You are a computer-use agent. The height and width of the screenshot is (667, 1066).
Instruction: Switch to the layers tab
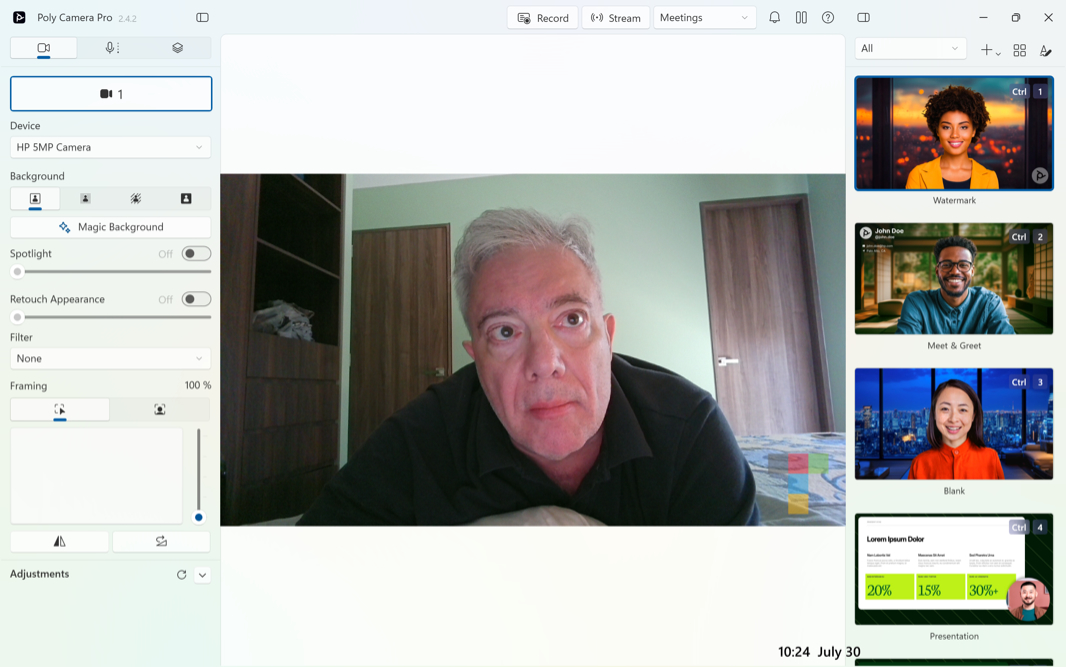point(177,48)
